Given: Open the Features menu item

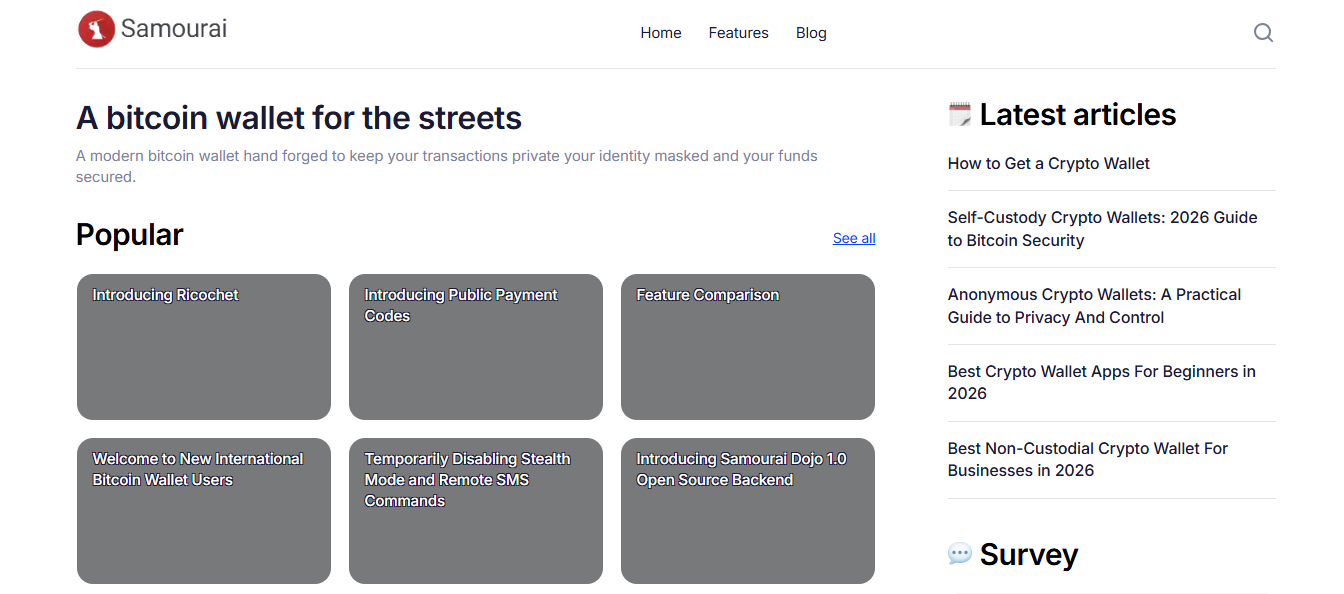Looking at the screenshot, I should tap(738, 33).
